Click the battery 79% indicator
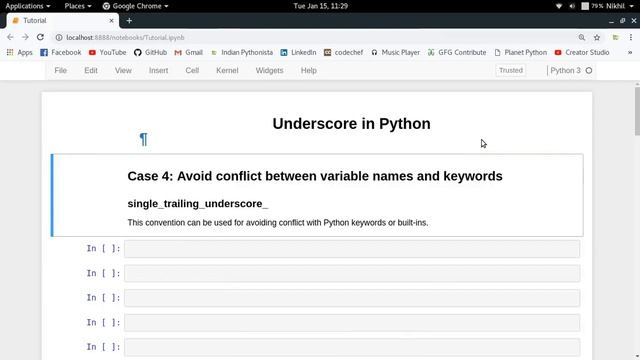 592,6
